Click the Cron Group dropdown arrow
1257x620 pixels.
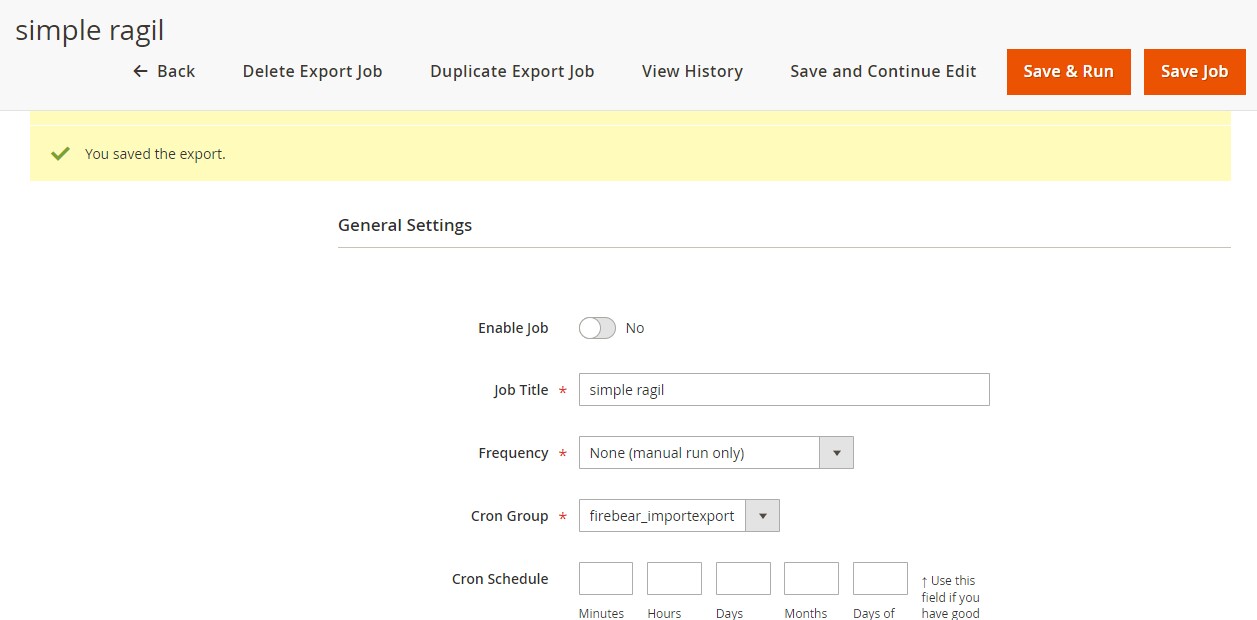tap(763, 516)
